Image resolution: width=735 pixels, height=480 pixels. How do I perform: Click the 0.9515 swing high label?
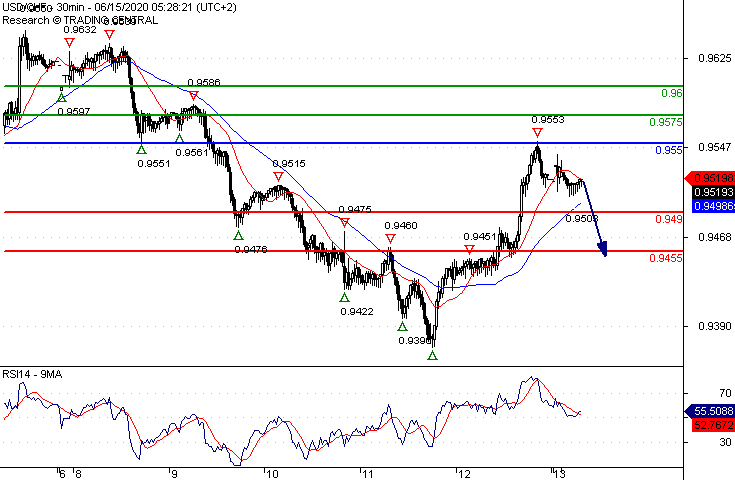tap(289, 164)
